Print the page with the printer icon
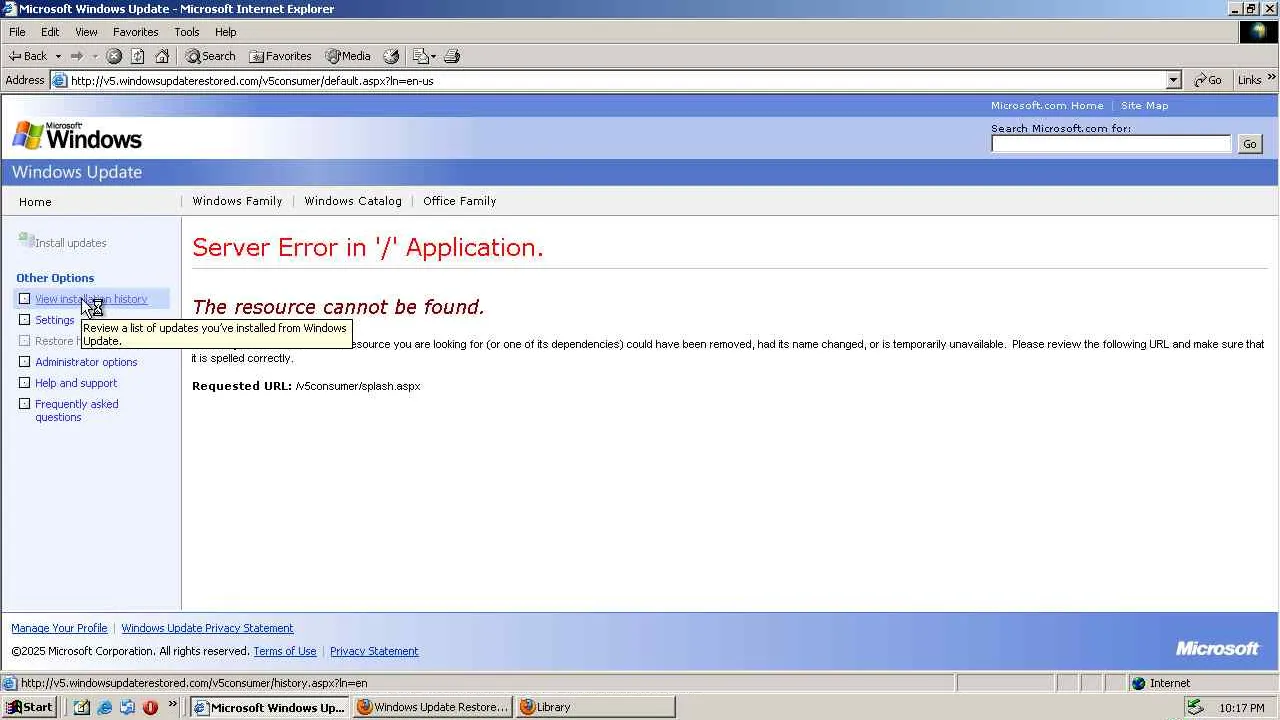This screenshot has width=1280, height=720. (x=452, y=56)
